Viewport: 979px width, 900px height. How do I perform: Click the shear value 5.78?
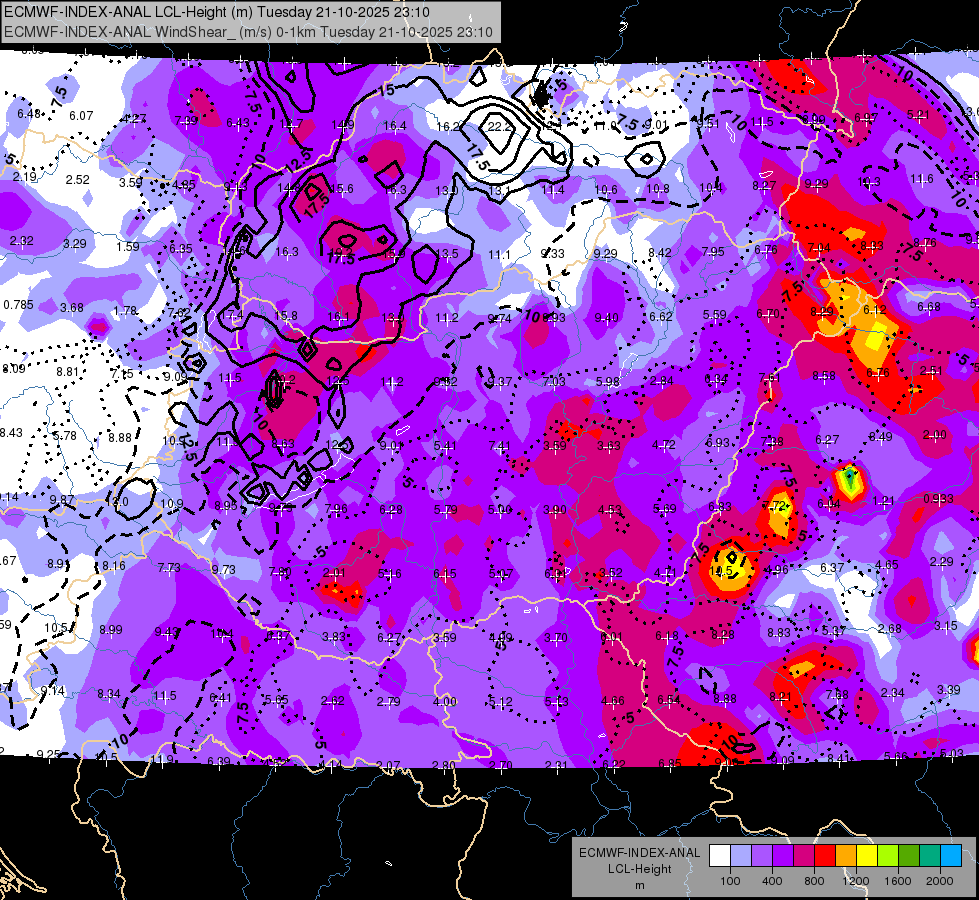click(x=65, y=435)
